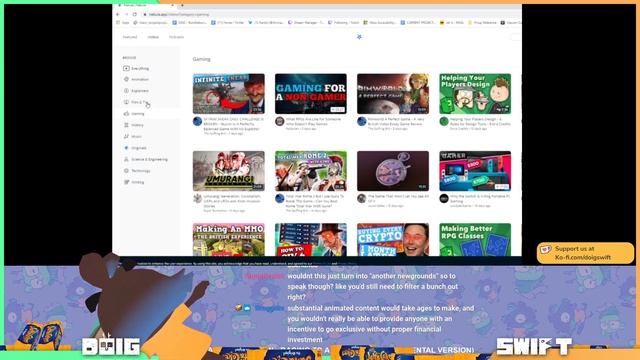Select Science & Engineering in the sidebar
Viewport: 640px width, 360px height.
(x=146, y=159)
